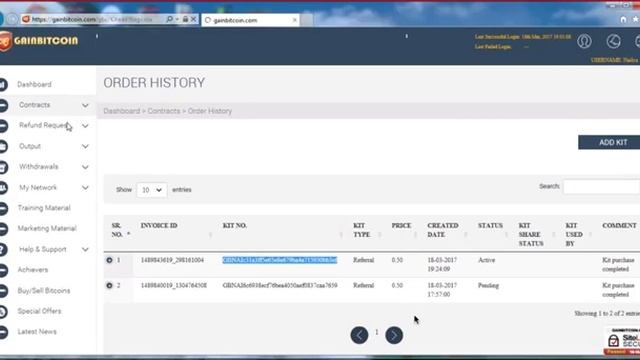640x360 pixels.
Task: Click the Buy/Sell Bitcoins sidebar icon
Action: [x=3, y=291]
